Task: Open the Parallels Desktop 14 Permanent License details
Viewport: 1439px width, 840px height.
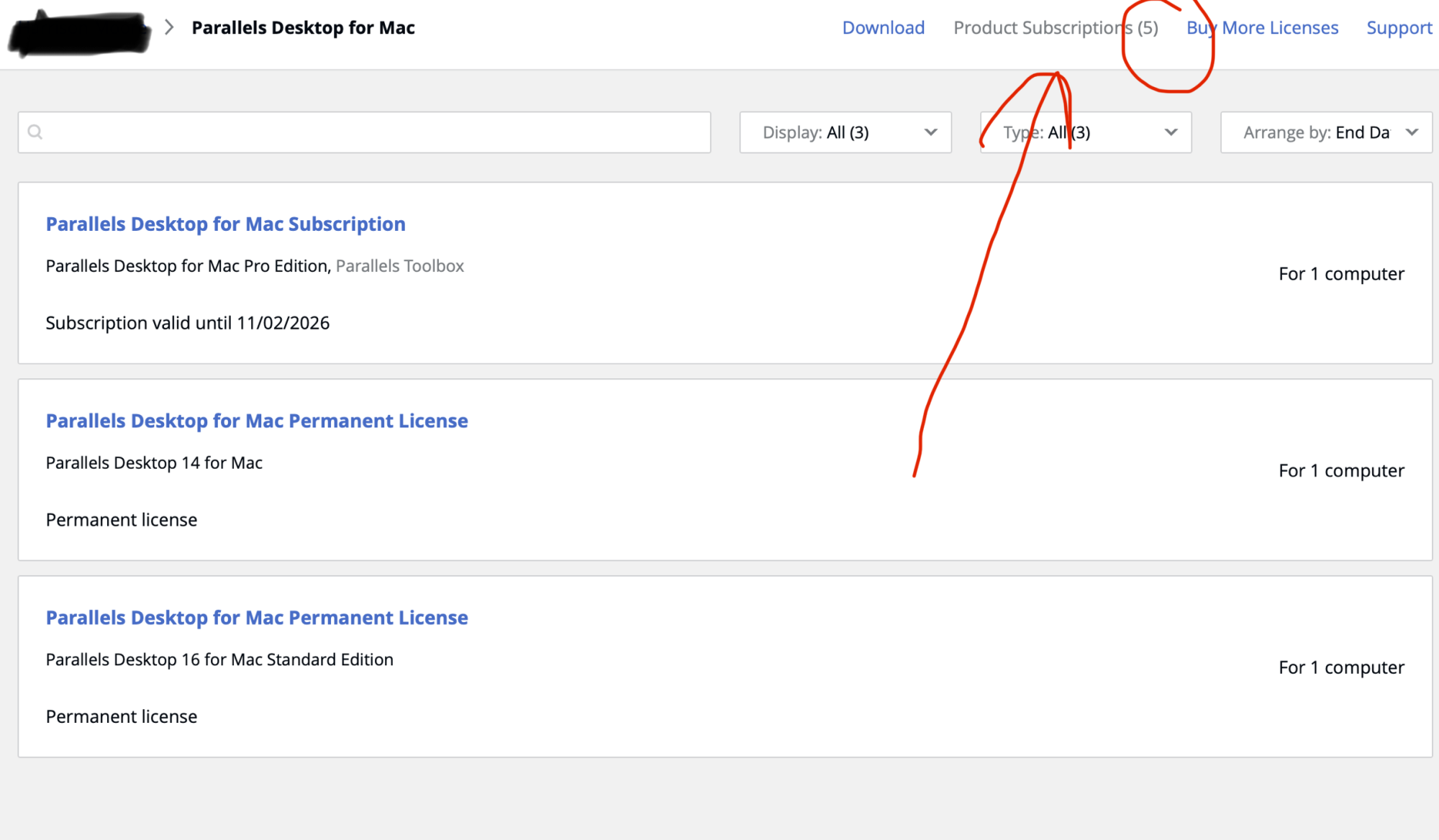Action: [x=257, y=420]
